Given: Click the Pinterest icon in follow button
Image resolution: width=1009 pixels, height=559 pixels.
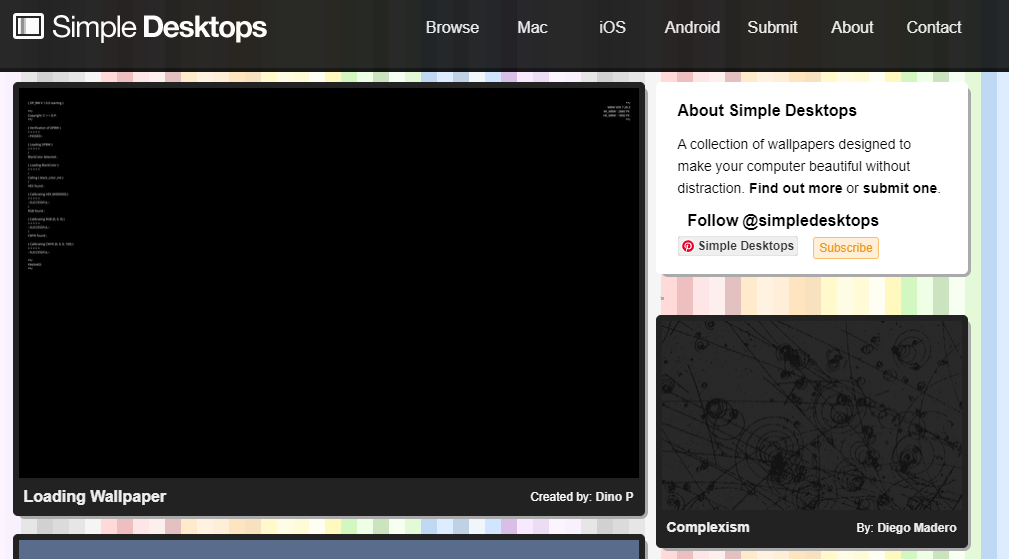Looking at the screenshot, I should coord(688,246).
